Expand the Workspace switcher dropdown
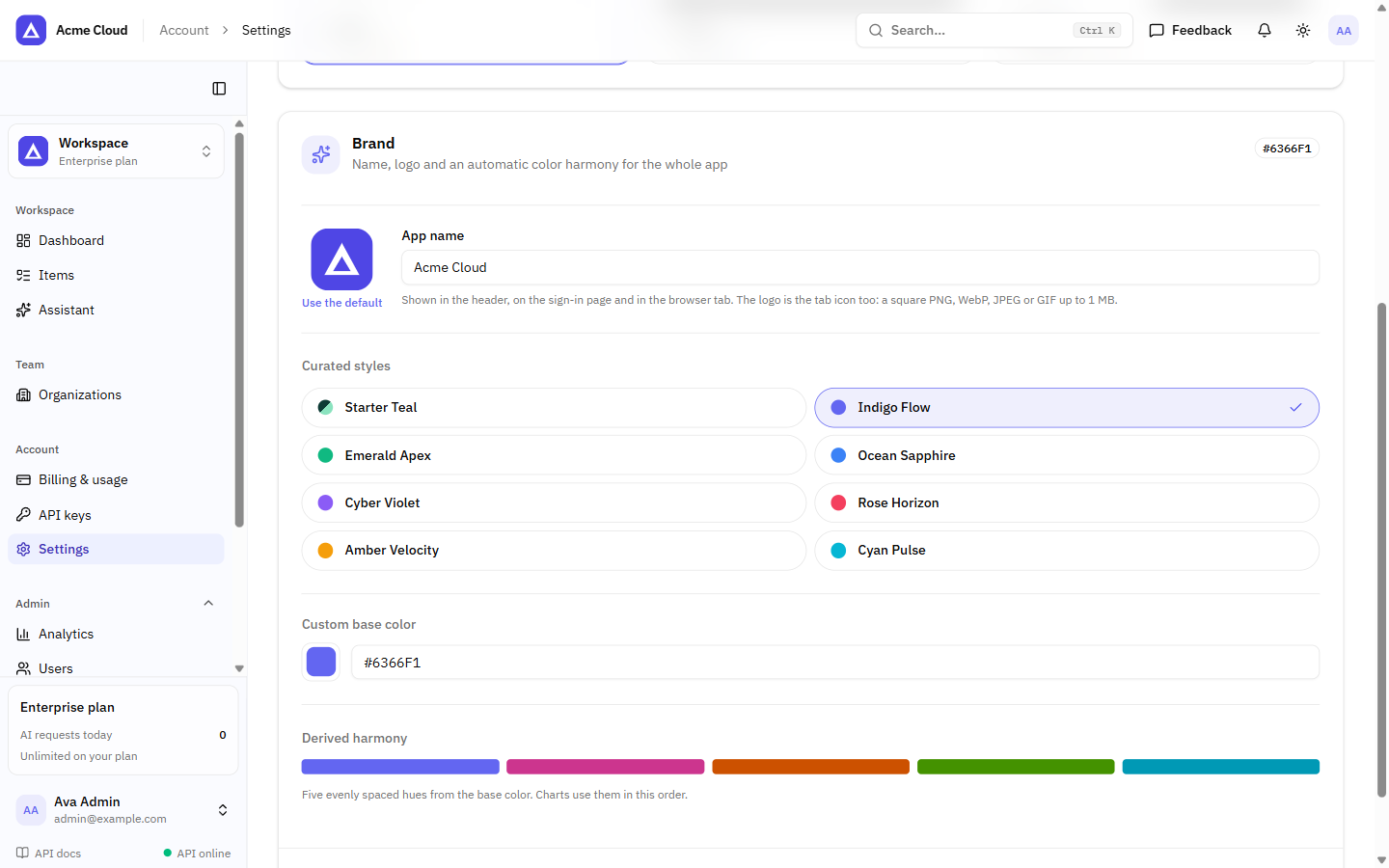Viewport: 1389px width, 868px height. [x=116, y=151]
